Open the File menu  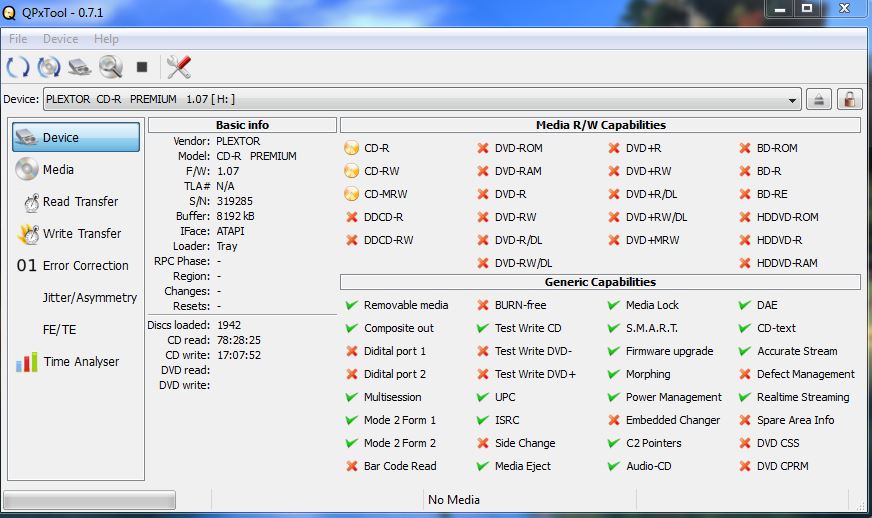[x=18, y=39]
